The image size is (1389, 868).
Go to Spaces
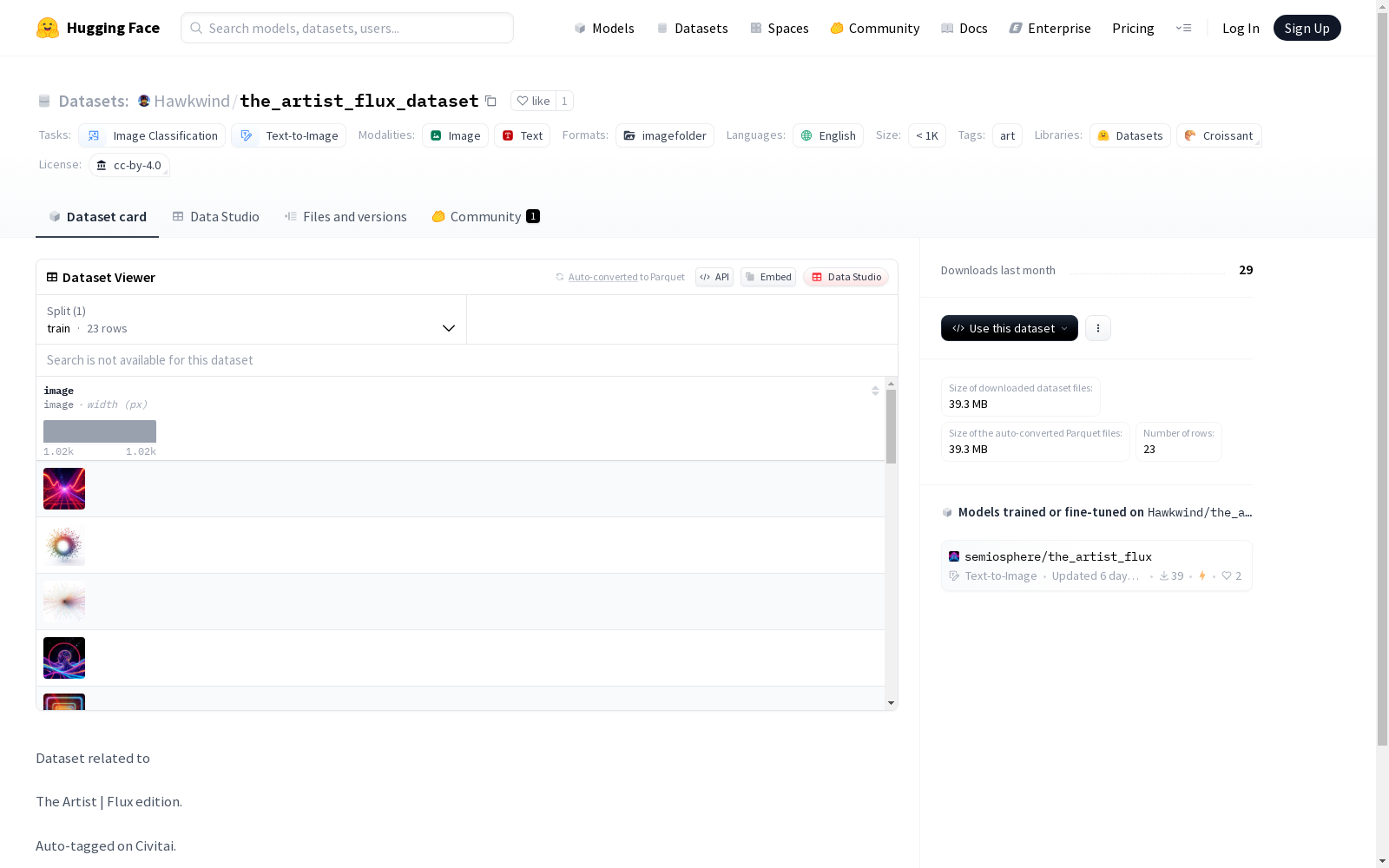[x=779, y=28]
